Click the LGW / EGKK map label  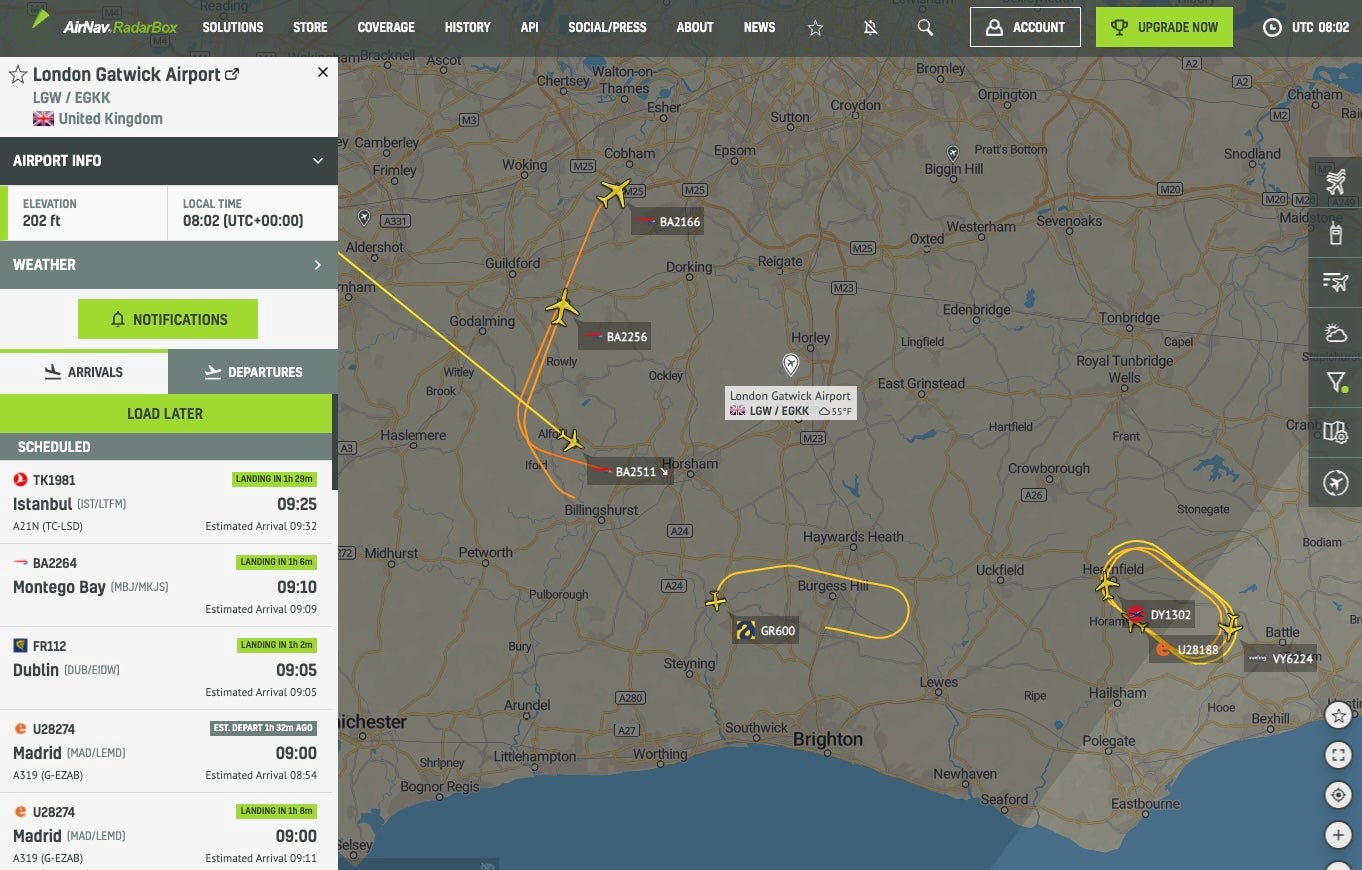tap(790, 404)
